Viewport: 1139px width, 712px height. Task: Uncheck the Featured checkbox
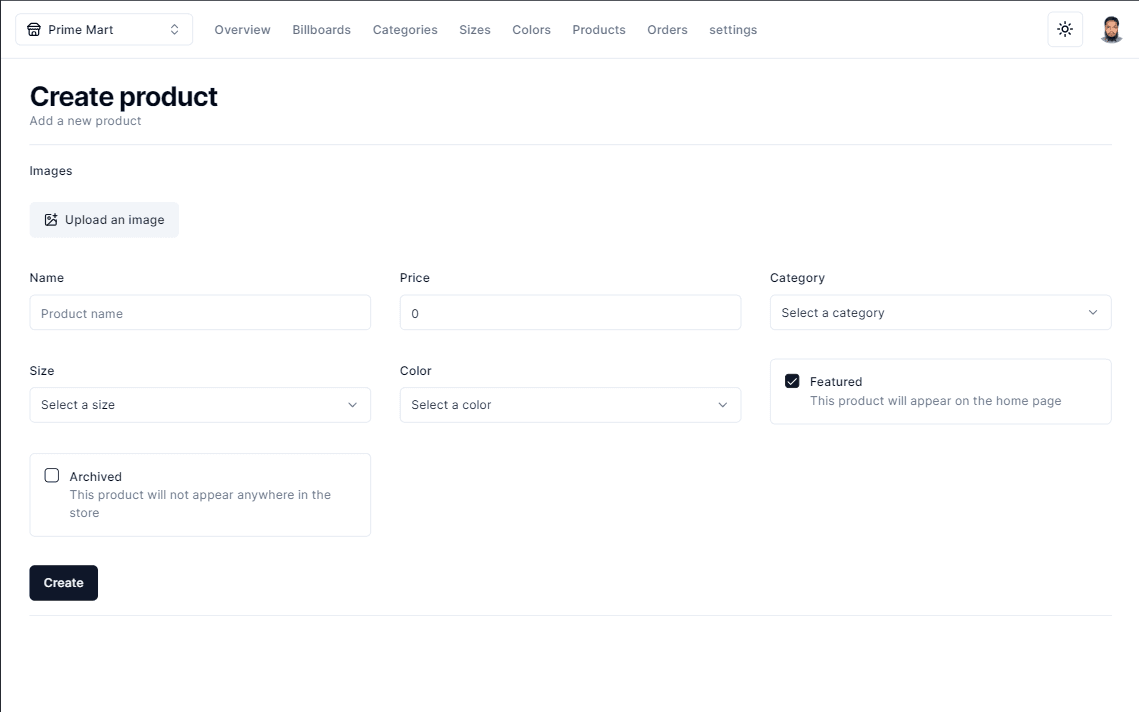[792, 381]
